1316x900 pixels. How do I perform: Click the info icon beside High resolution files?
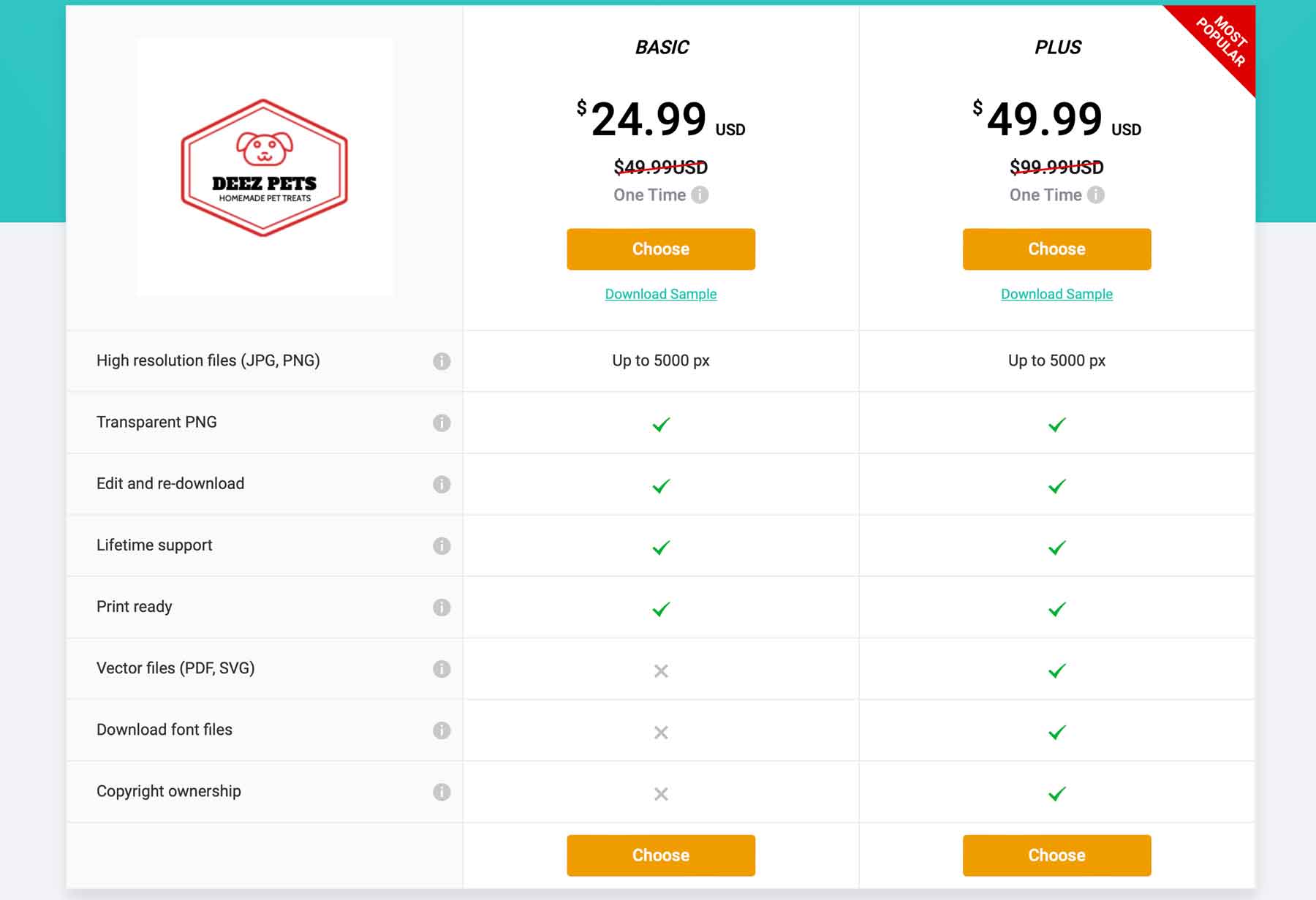click(x=441, y=360)
